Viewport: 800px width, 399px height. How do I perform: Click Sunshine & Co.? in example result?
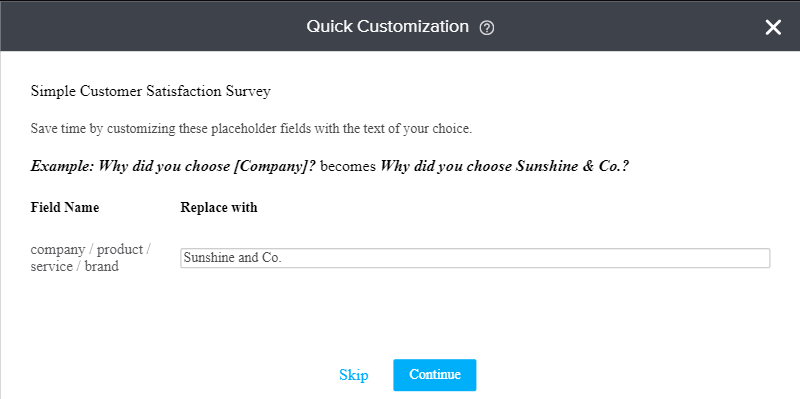[x=572, y=166]
